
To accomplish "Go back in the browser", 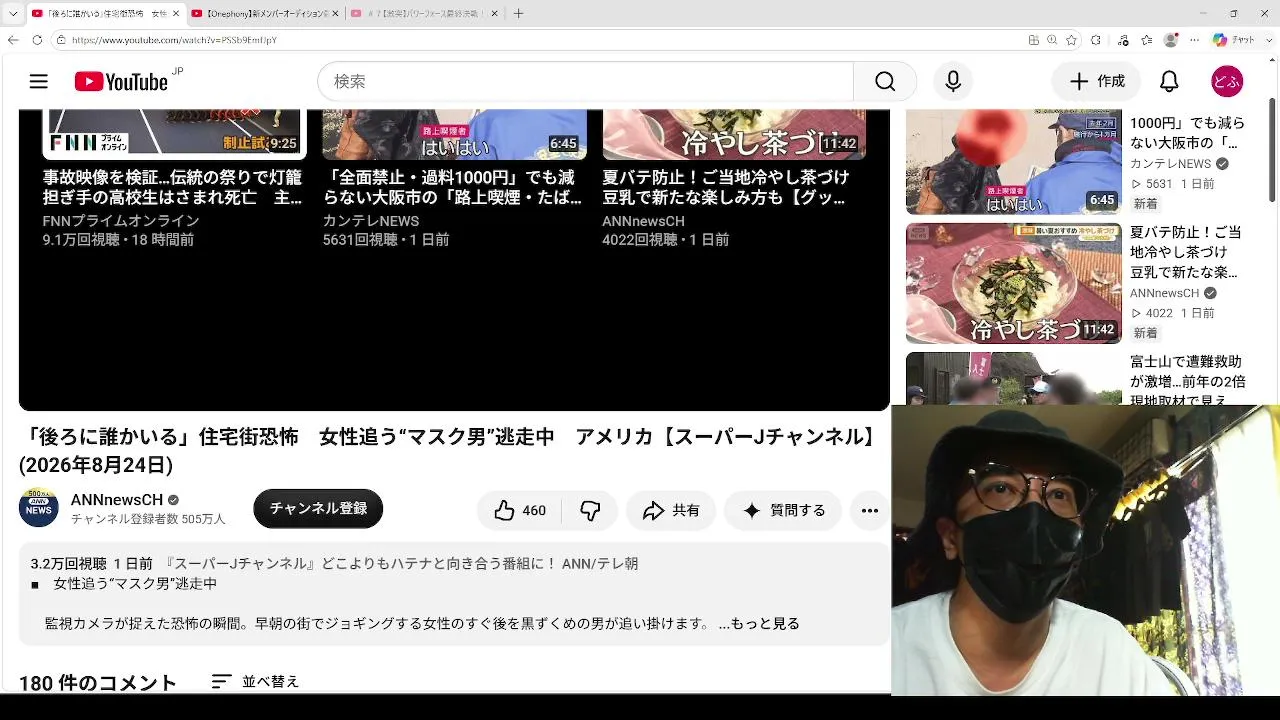I will (13, 40).
